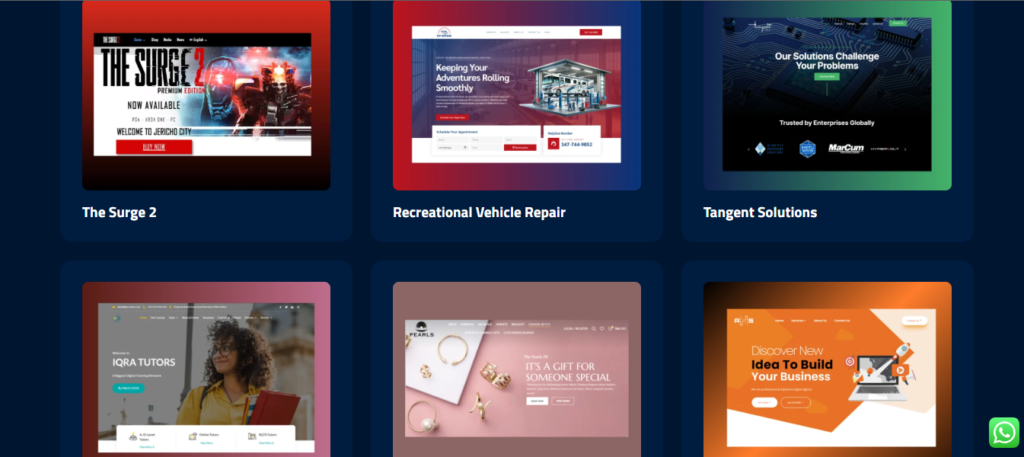This screenshot has height=457, width=1024.
Task: Click red button in RV Repair preview header
Action: point(589,32)
